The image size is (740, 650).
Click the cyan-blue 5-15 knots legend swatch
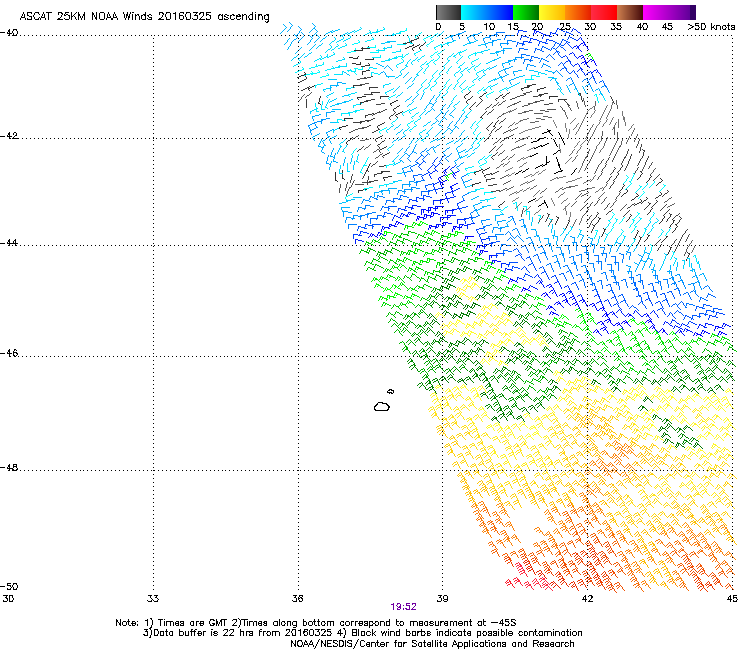487,12
